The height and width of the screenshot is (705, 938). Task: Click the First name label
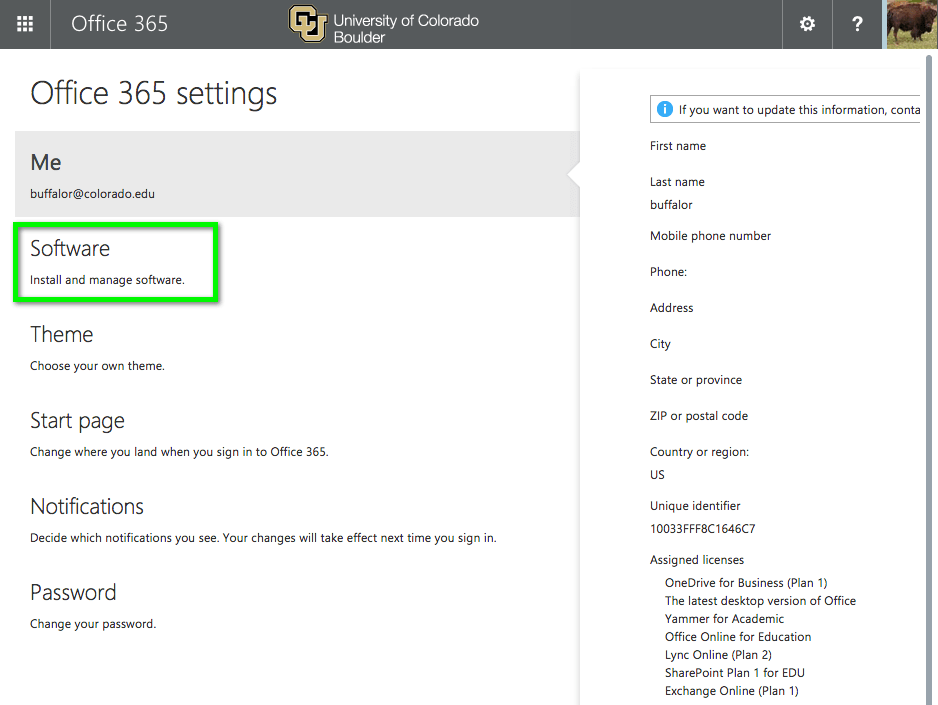pos(678,146)
